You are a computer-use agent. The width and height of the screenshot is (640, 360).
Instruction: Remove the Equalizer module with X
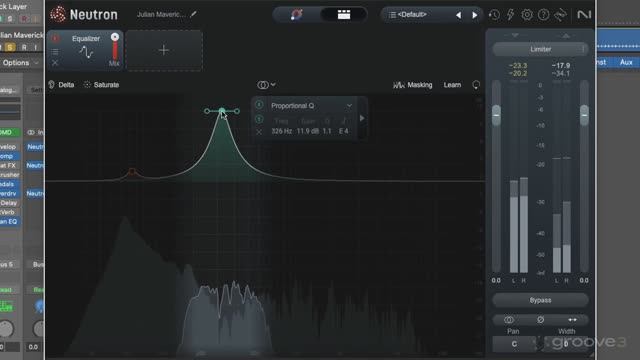click(55, 63)
